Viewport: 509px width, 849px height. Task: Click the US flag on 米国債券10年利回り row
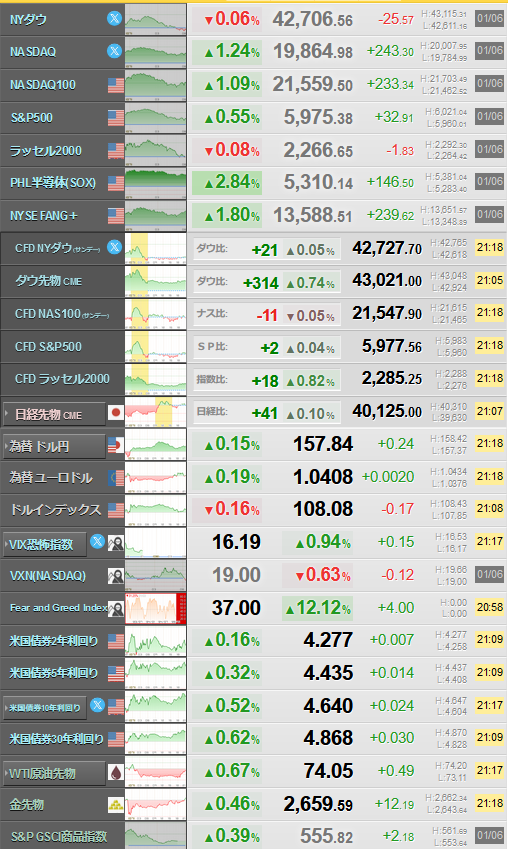click(x=115, y=707)
